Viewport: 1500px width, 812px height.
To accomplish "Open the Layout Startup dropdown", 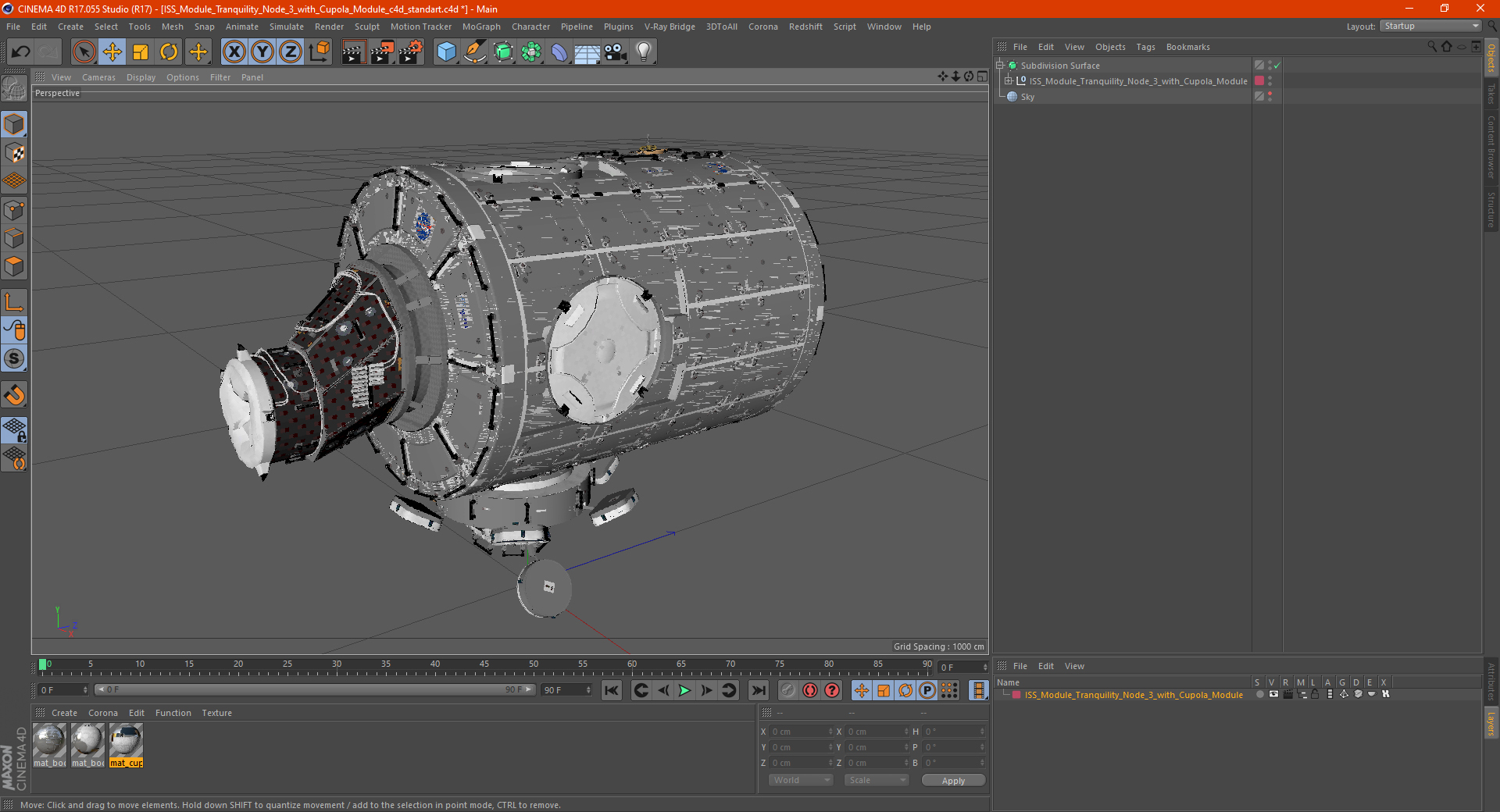I will (1431, 26).
